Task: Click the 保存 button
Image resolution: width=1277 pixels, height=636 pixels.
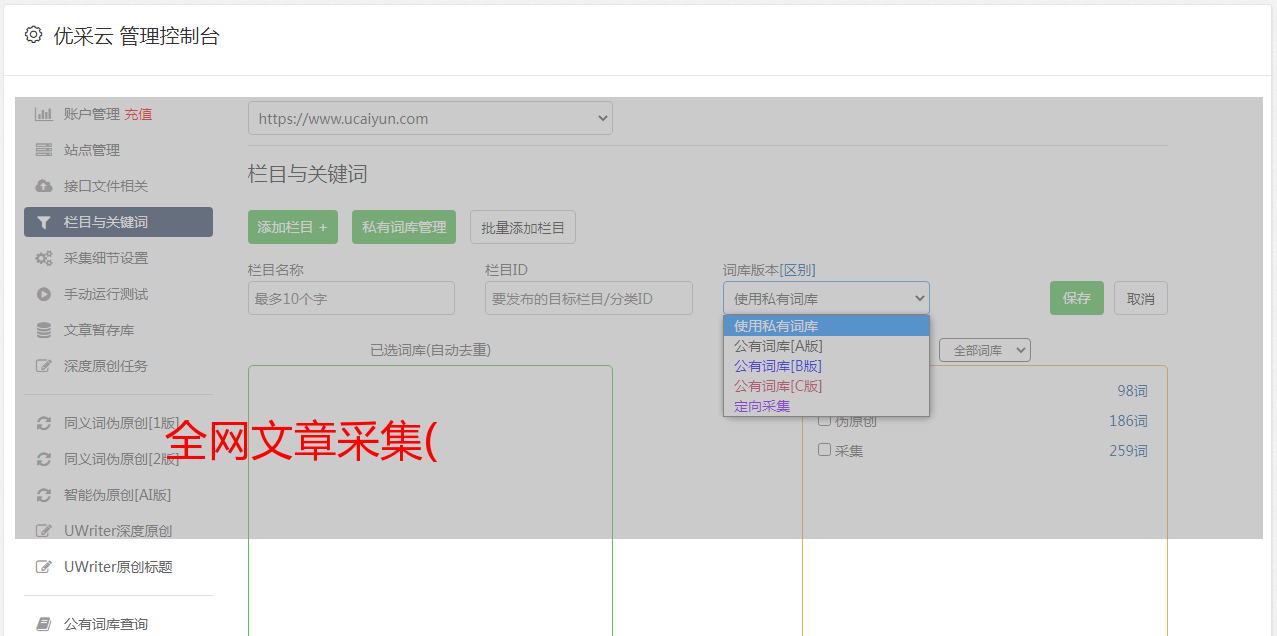Action: [1076, 298]
